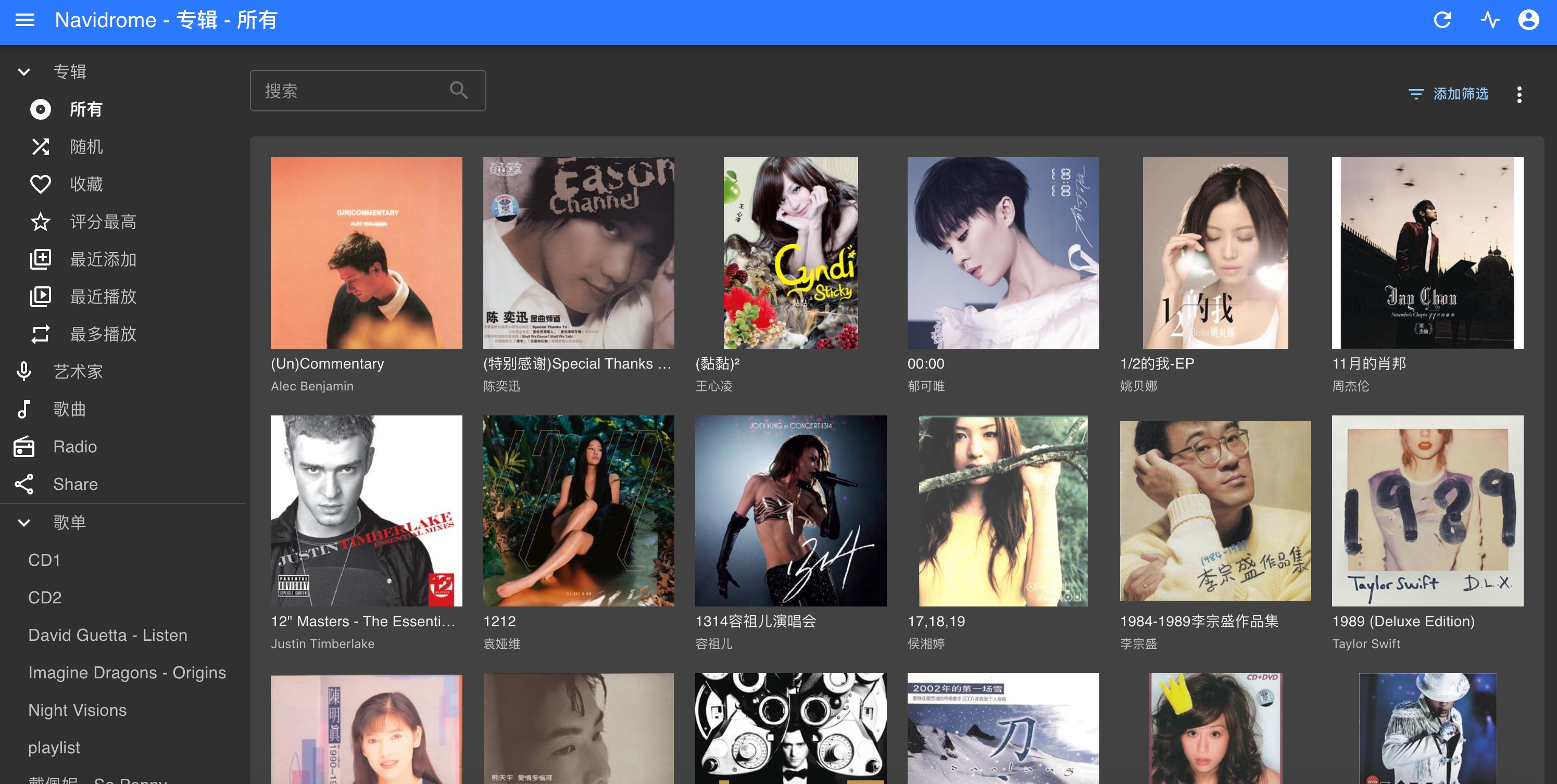Open Cyndi Sticky album cover

790,252
